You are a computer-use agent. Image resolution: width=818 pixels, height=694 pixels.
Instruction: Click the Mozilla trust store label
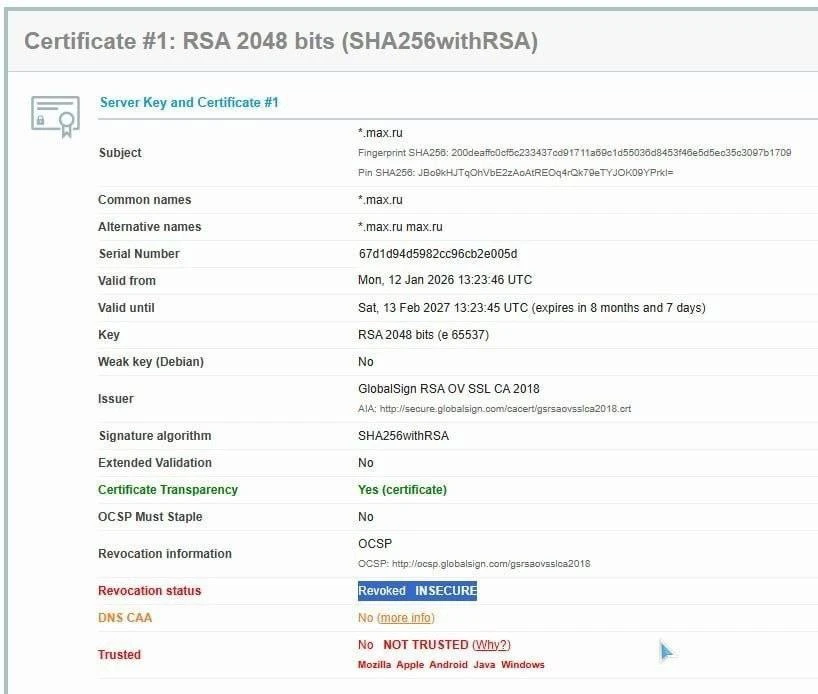(x=374, y=665)
